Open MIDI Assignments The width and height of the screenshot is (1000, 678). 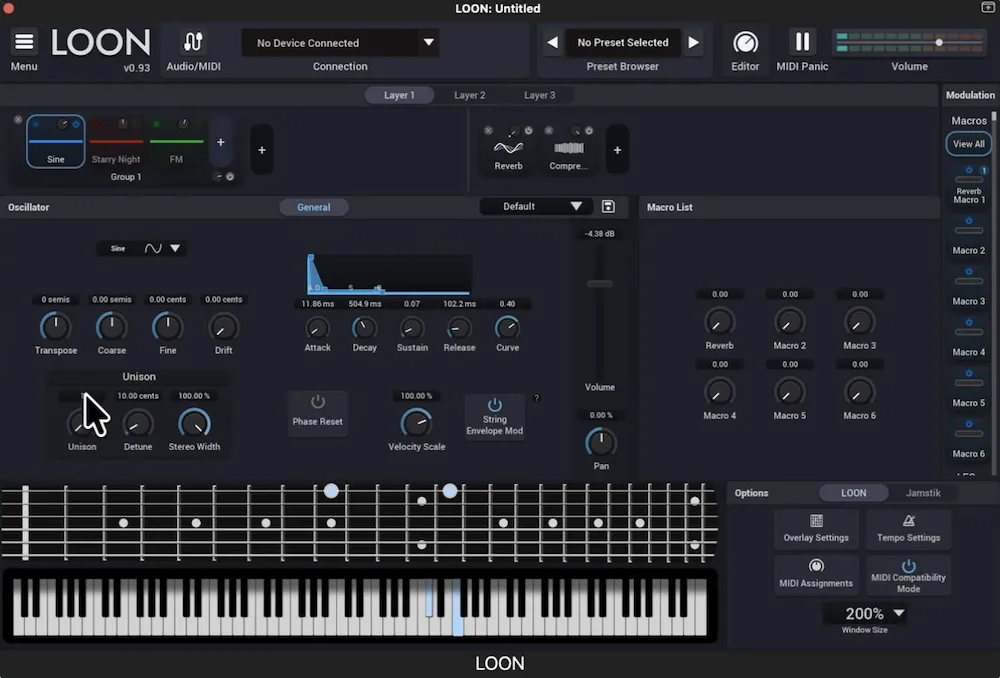point(816,573)
